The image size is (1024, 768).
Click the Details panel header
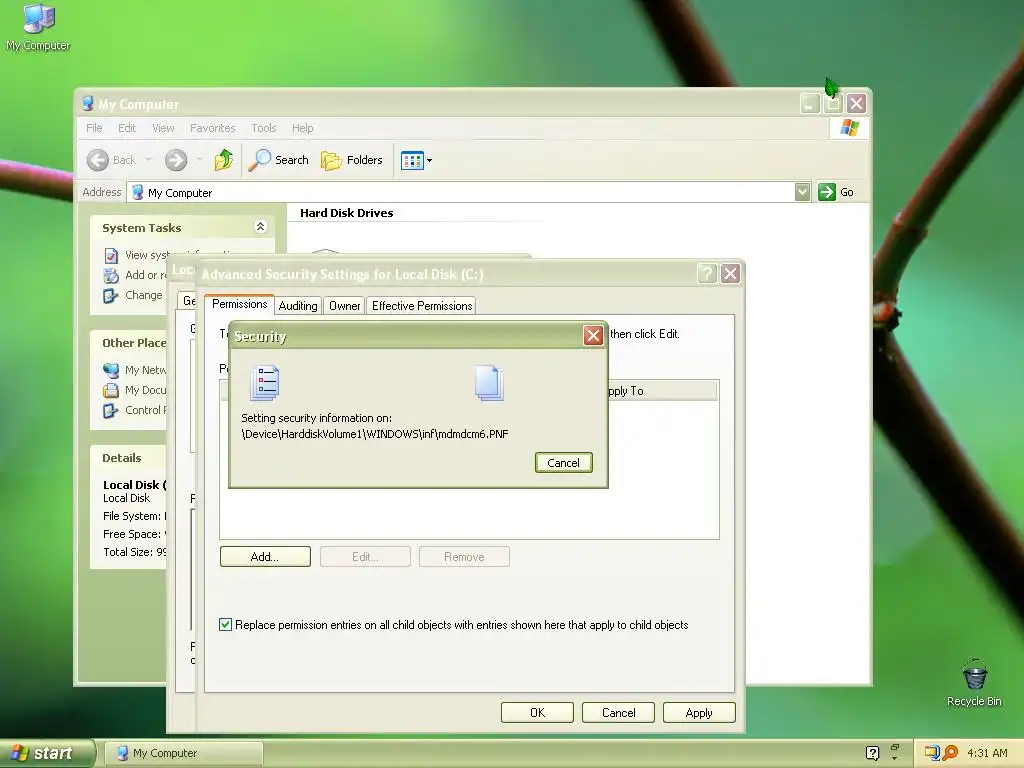[x=122, y=458]
